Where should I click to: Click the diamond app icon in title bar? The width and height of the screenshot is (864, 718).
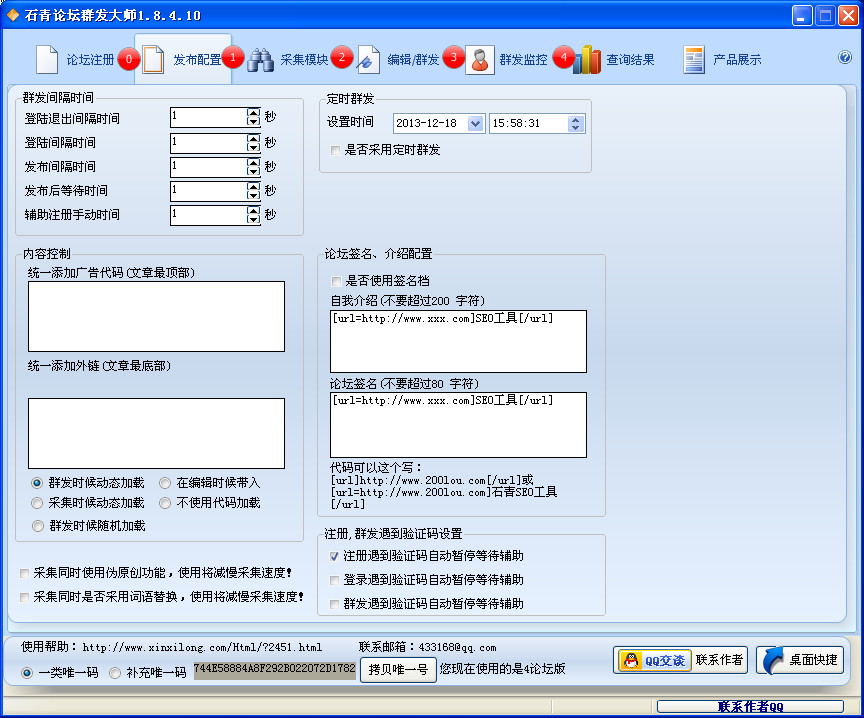(12, 13)
